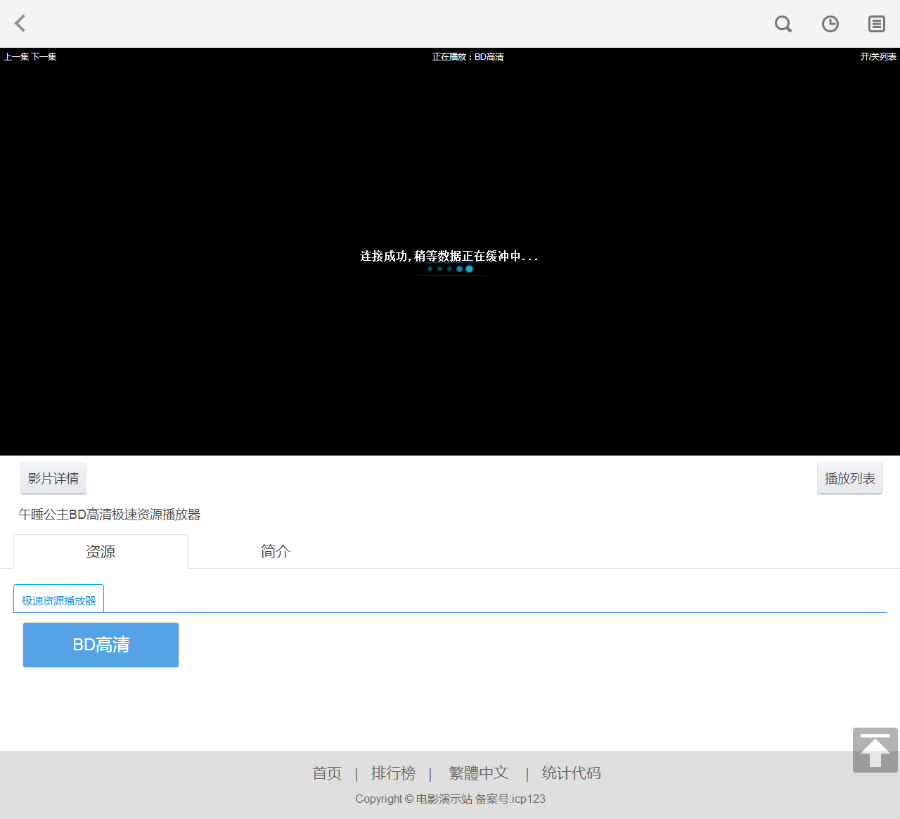
Task: Go back using the left arrow icon
Action: 20,24
